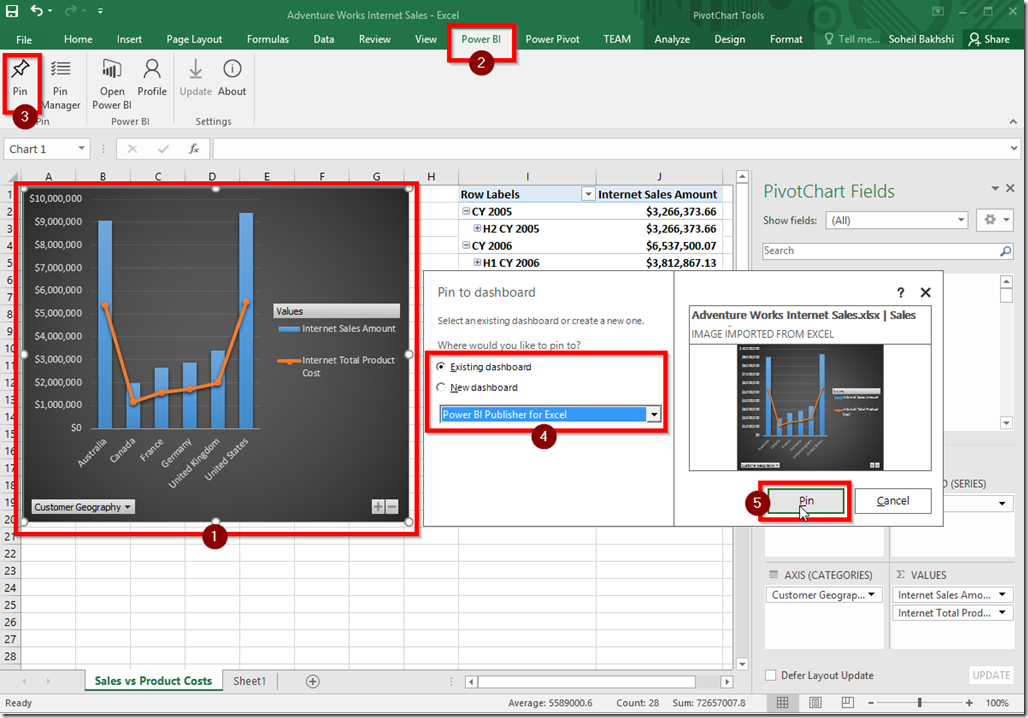The image size is (1028, 718).
Task: Expand the H2 CY 2005 row
Action: (477, 228)
